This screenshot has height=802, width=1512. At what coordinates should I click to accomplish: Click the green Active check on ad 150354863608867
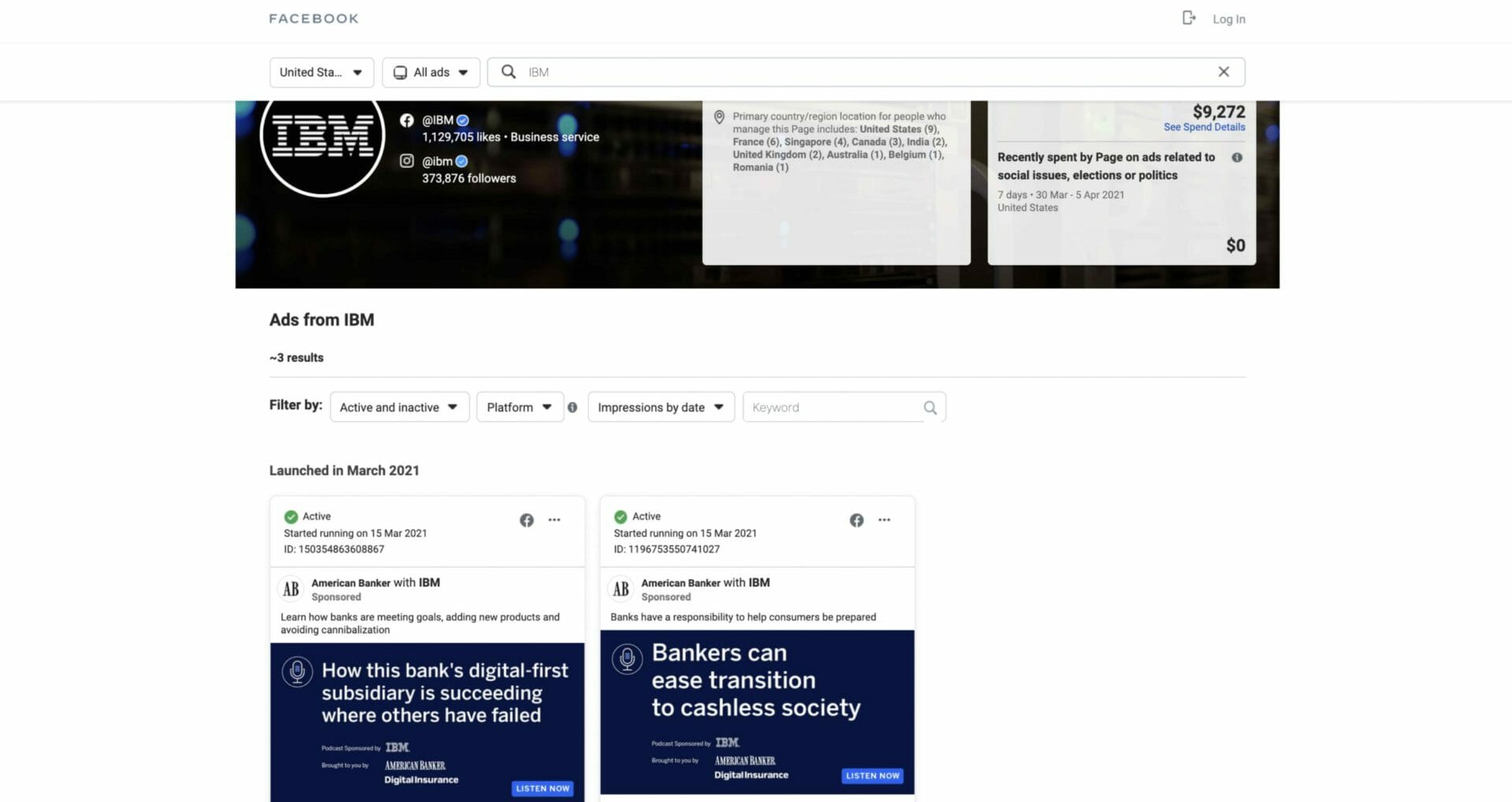click(x=291, y=516)
